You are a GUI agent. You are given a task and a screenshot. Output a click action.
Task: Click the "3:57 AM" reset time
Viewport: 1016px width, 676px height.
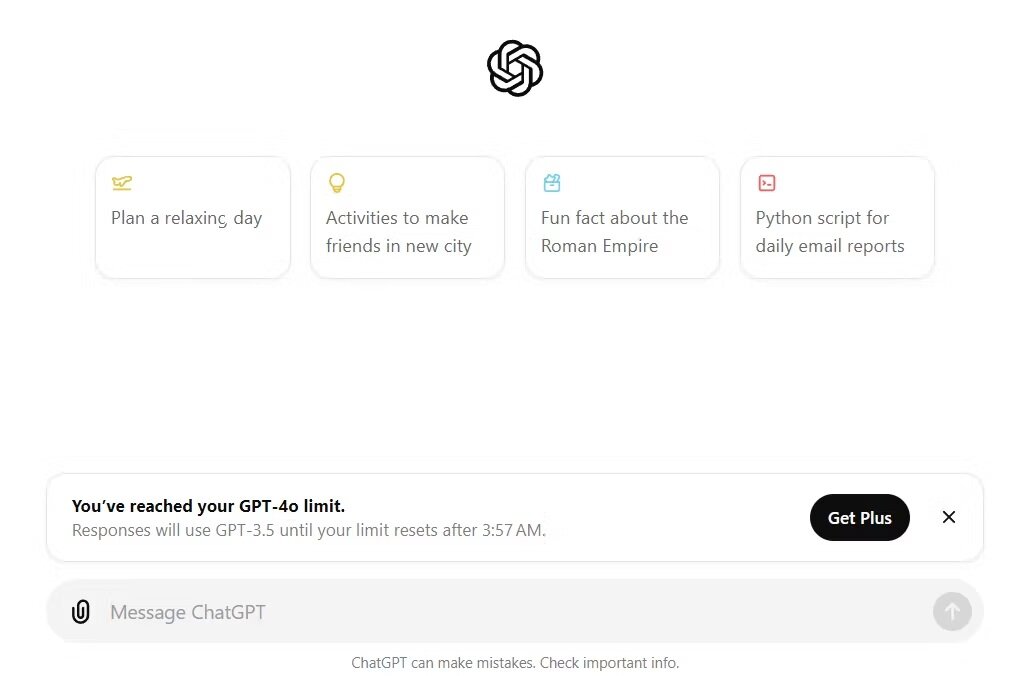pos(512,530)
